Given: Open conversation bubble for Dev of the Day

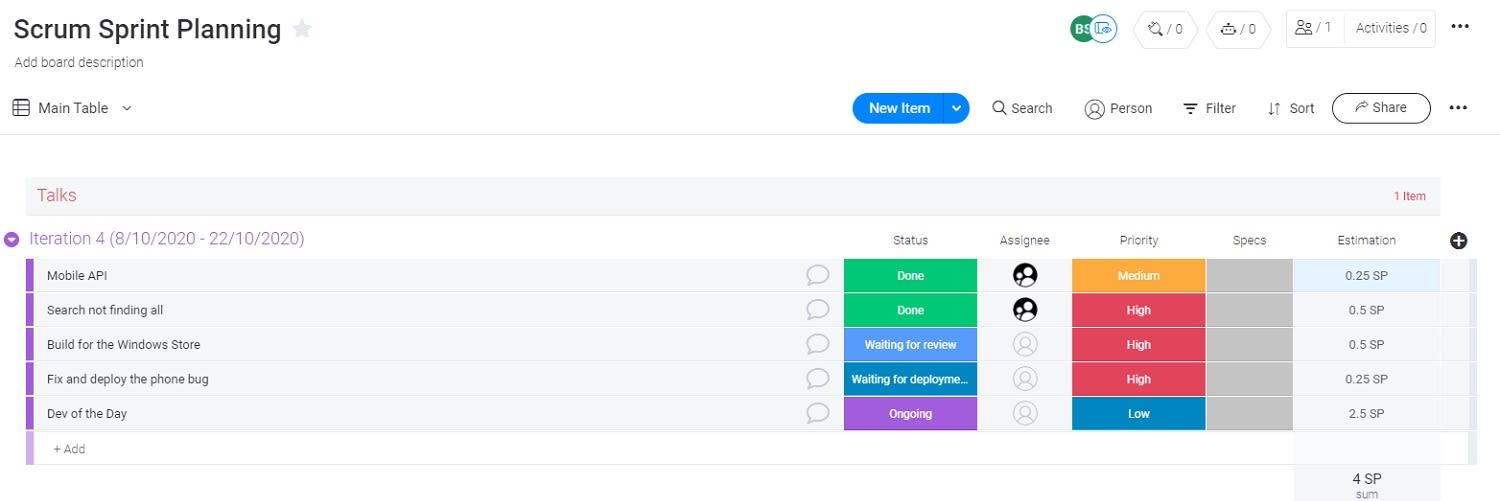Looking at the screenshot, I should tap(818, 413).
